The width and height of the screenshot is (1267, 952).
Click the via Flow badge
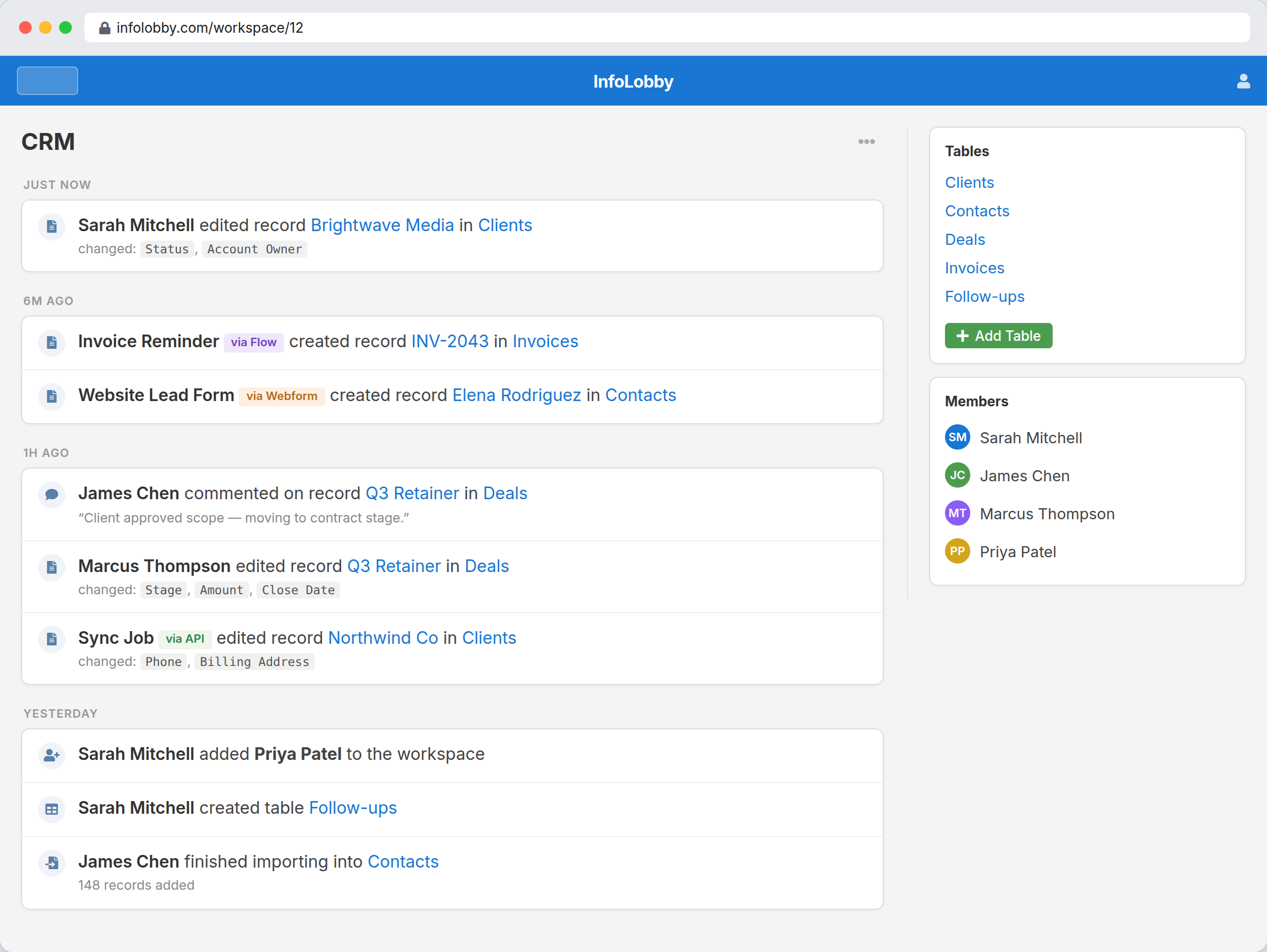tap(253, 342)
